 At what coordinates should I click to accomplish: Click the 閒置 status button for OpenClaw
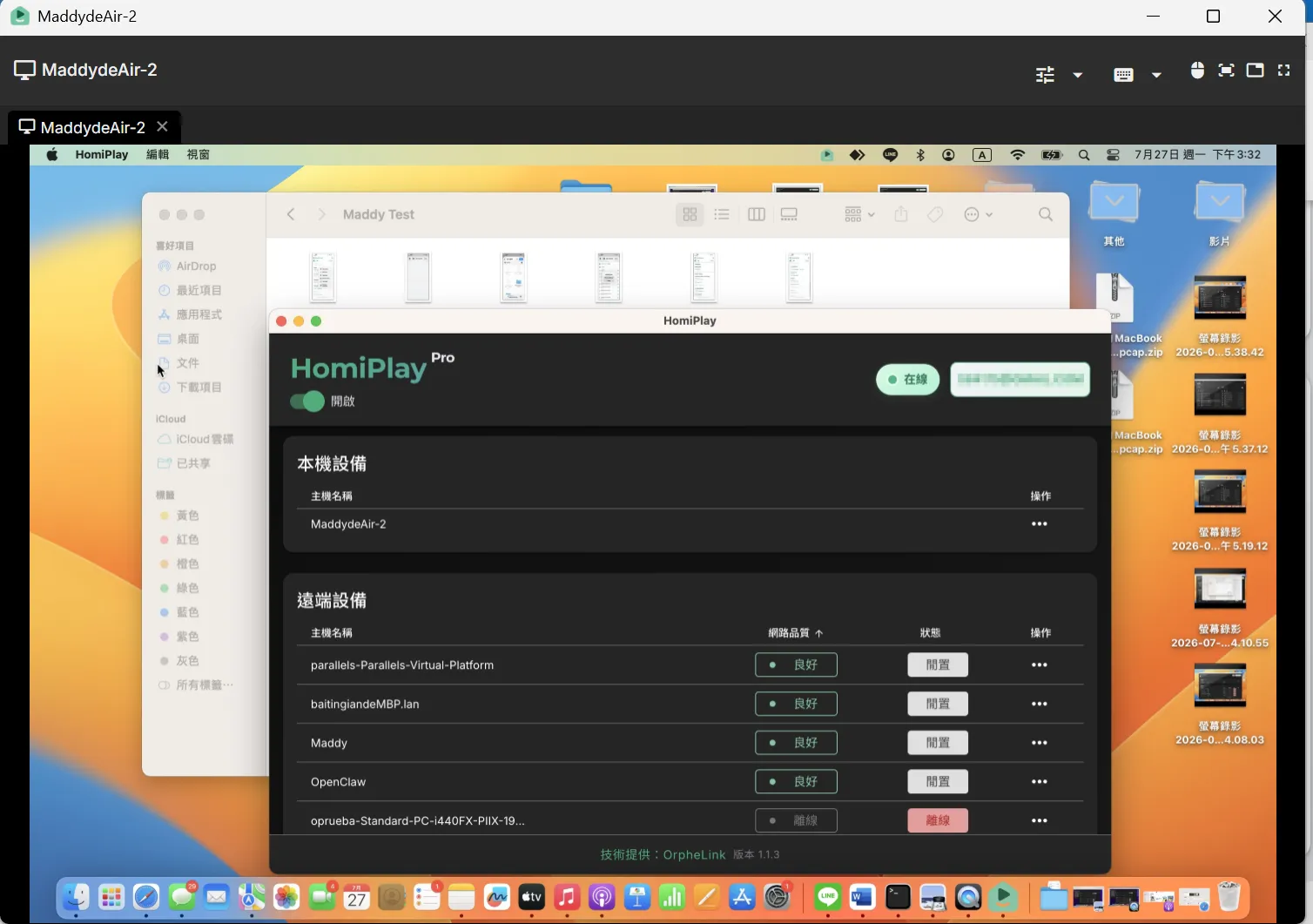938,782
